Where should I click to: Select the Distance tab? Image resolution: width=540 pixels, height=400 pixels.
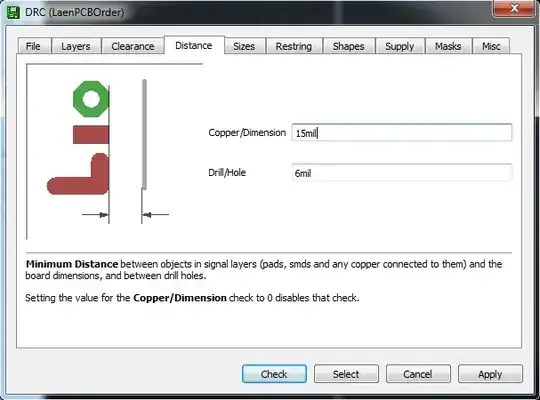click(x=194, y=45)
